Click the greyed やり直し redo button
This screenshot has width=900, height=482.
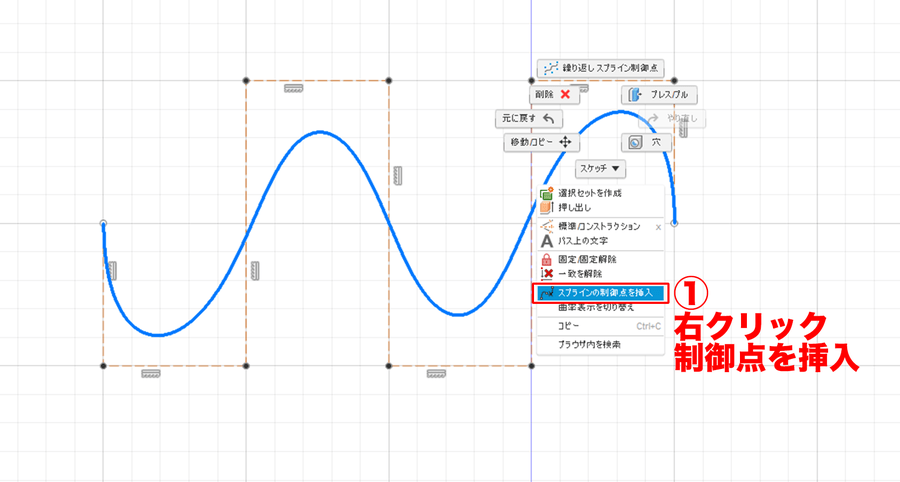tap(672, 119)
